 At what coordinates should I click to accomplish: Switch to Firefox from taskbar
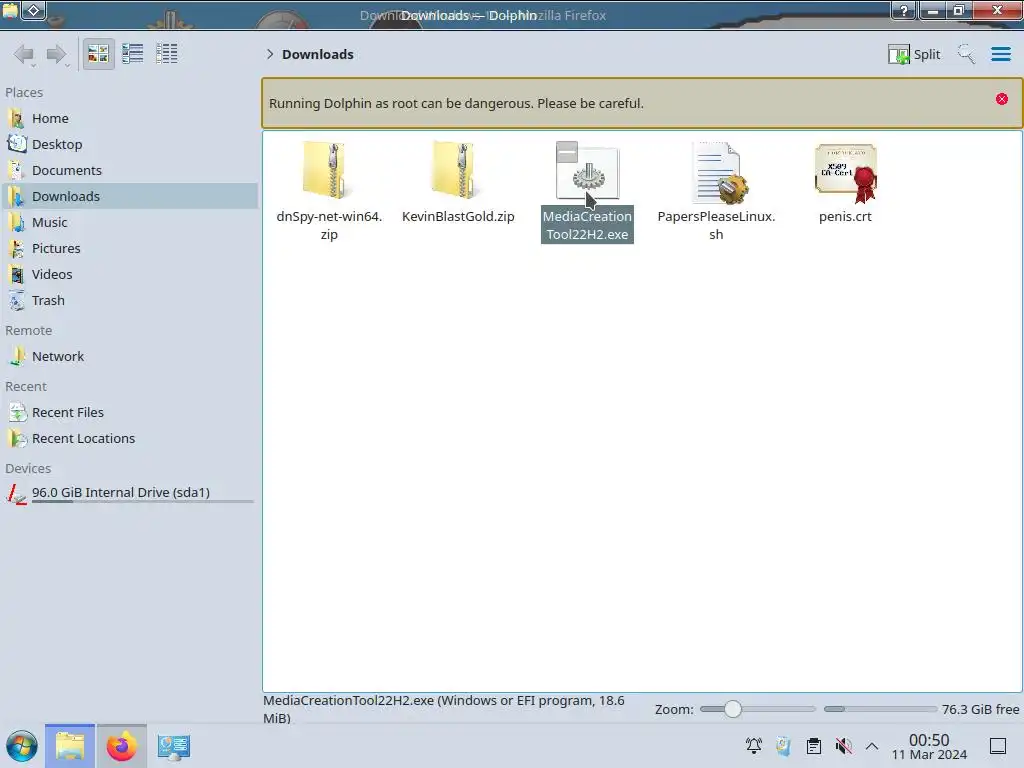click(121, 746)
